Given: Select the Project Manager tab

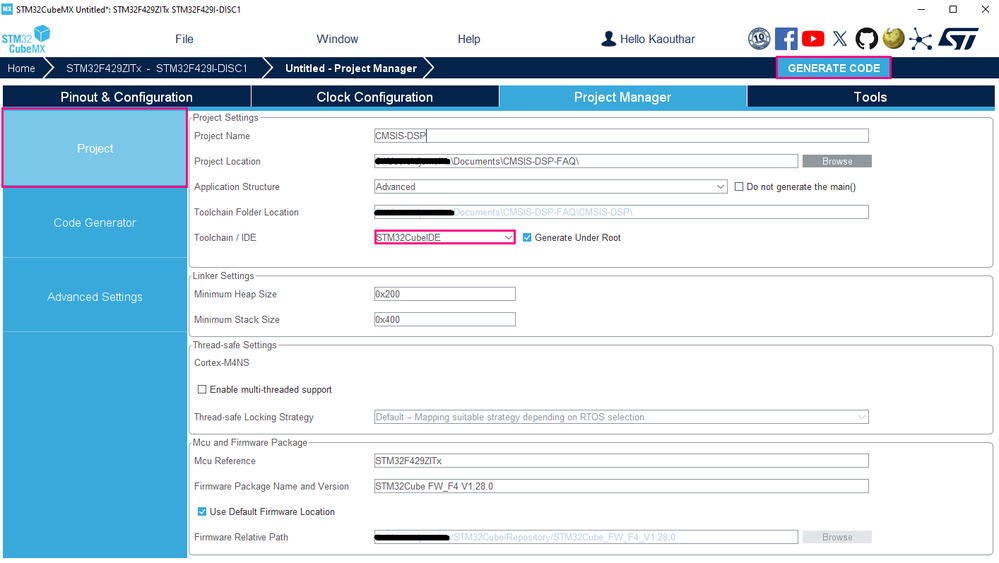Looking at the screenshot, I should click(x=622, y=97).
